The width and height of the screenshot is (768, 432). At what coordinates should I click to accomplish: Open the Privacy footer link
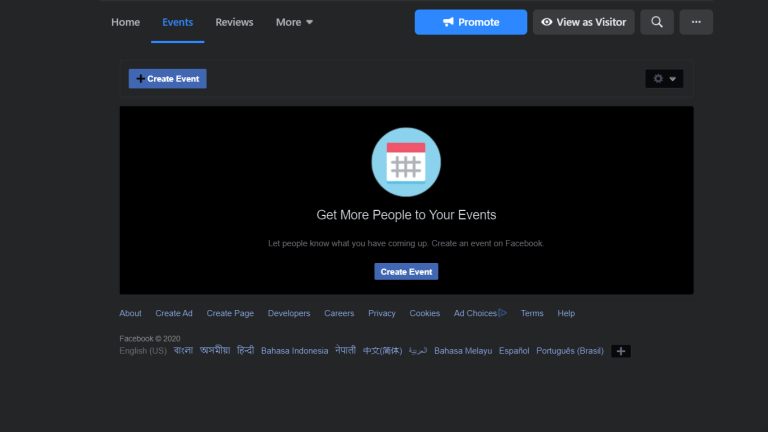(381, 313)
